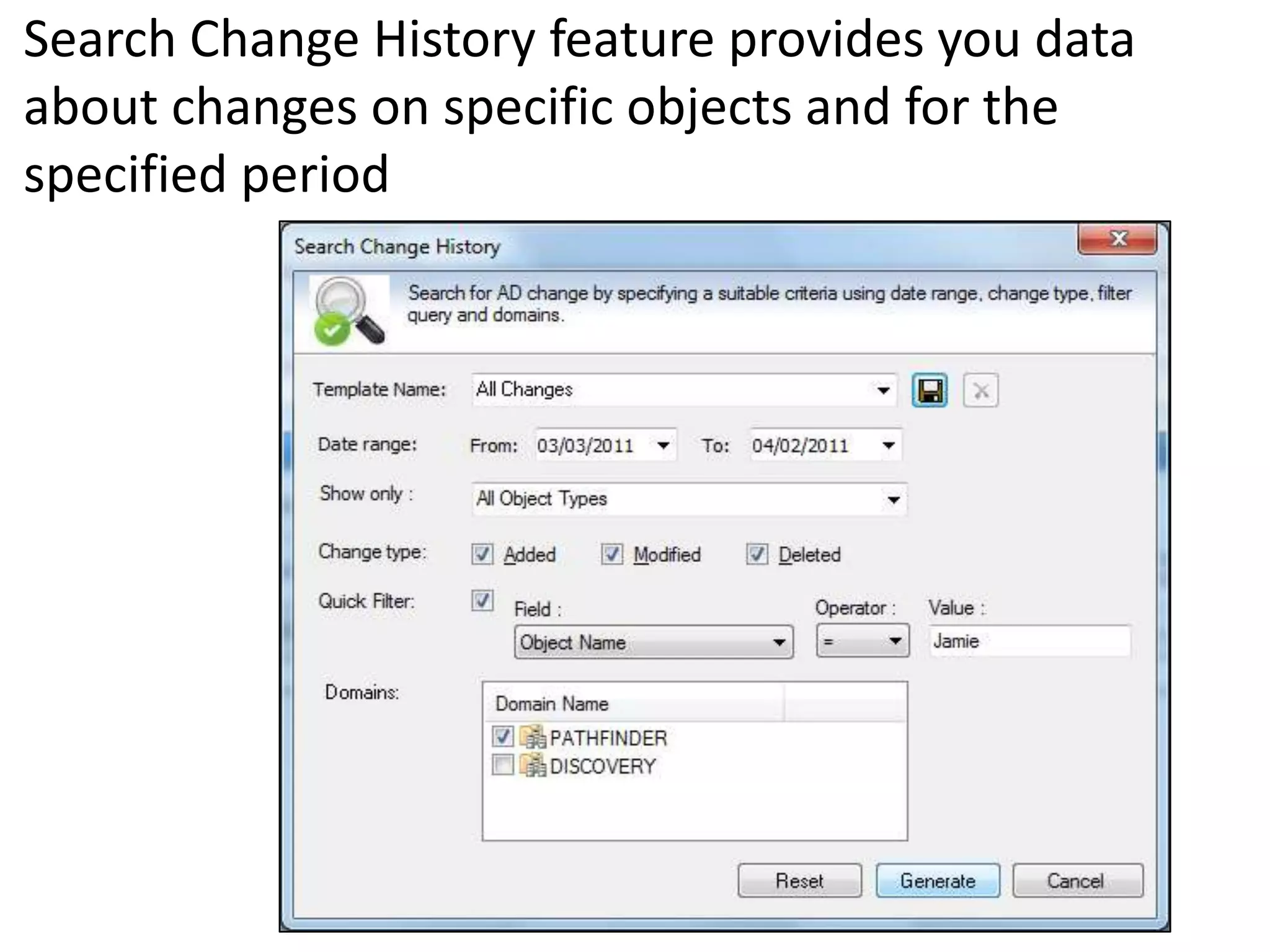
Task: Toggle the Modified change type checkbox
Action: (x=612, y=554)
